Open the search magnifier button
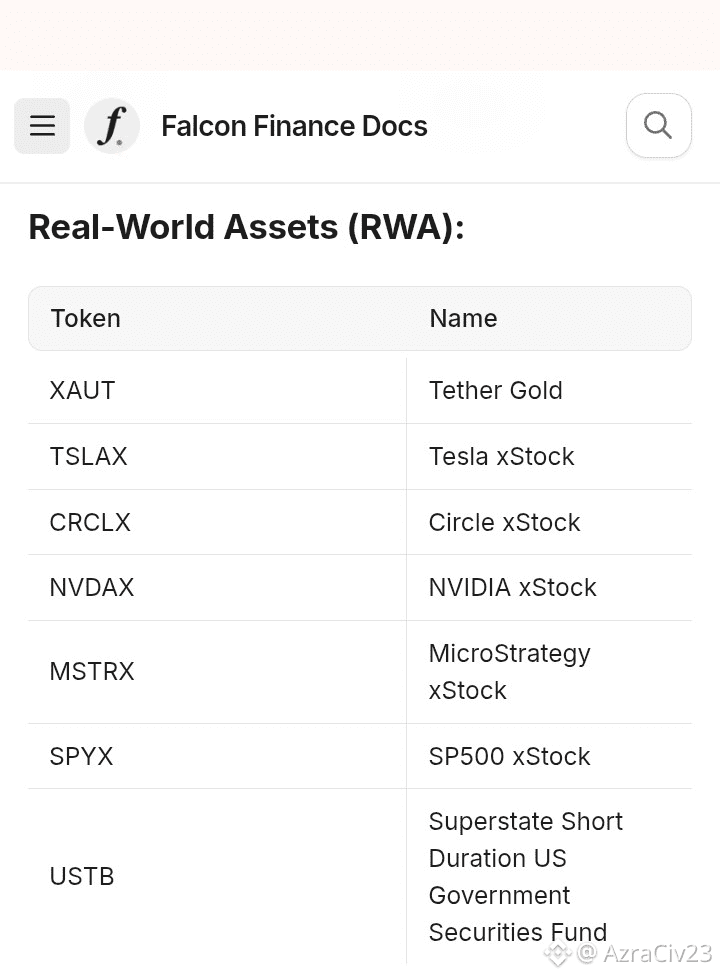Image resolution: width=720 pixels, height=978 pixels. click(x=658, y=126)
